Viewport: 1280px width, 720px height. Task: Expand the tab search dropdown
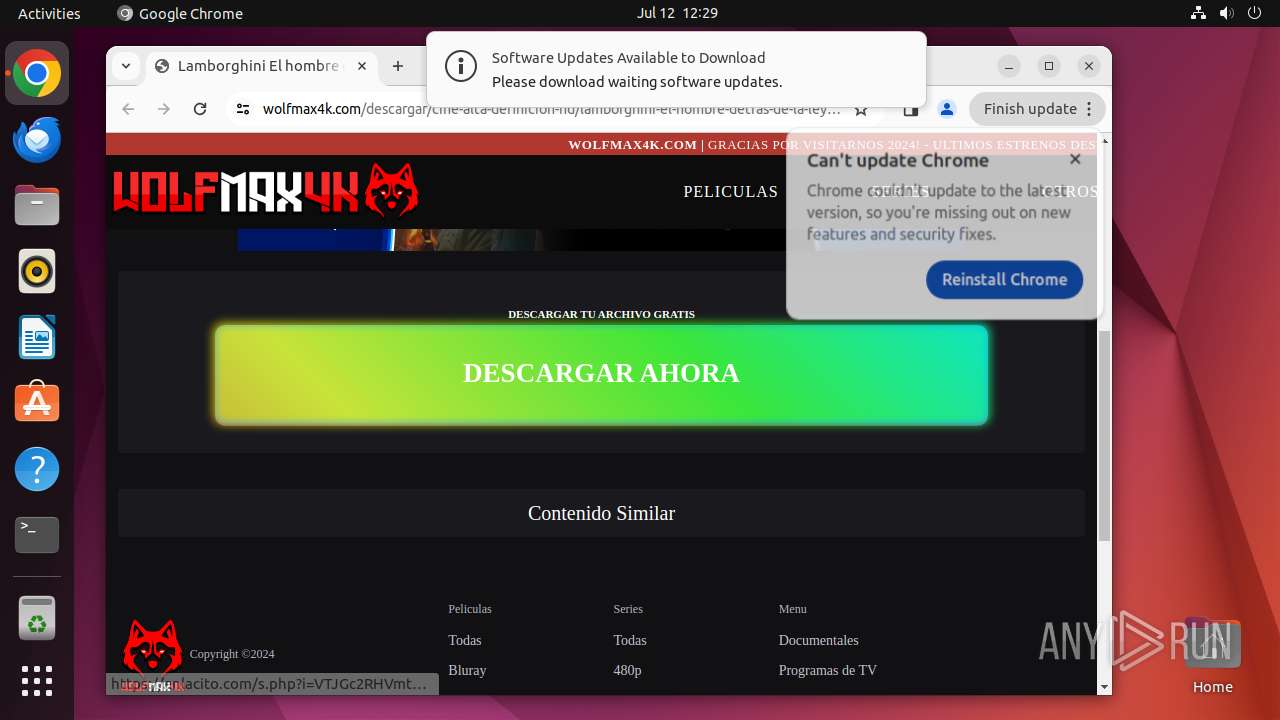[126, 66]
